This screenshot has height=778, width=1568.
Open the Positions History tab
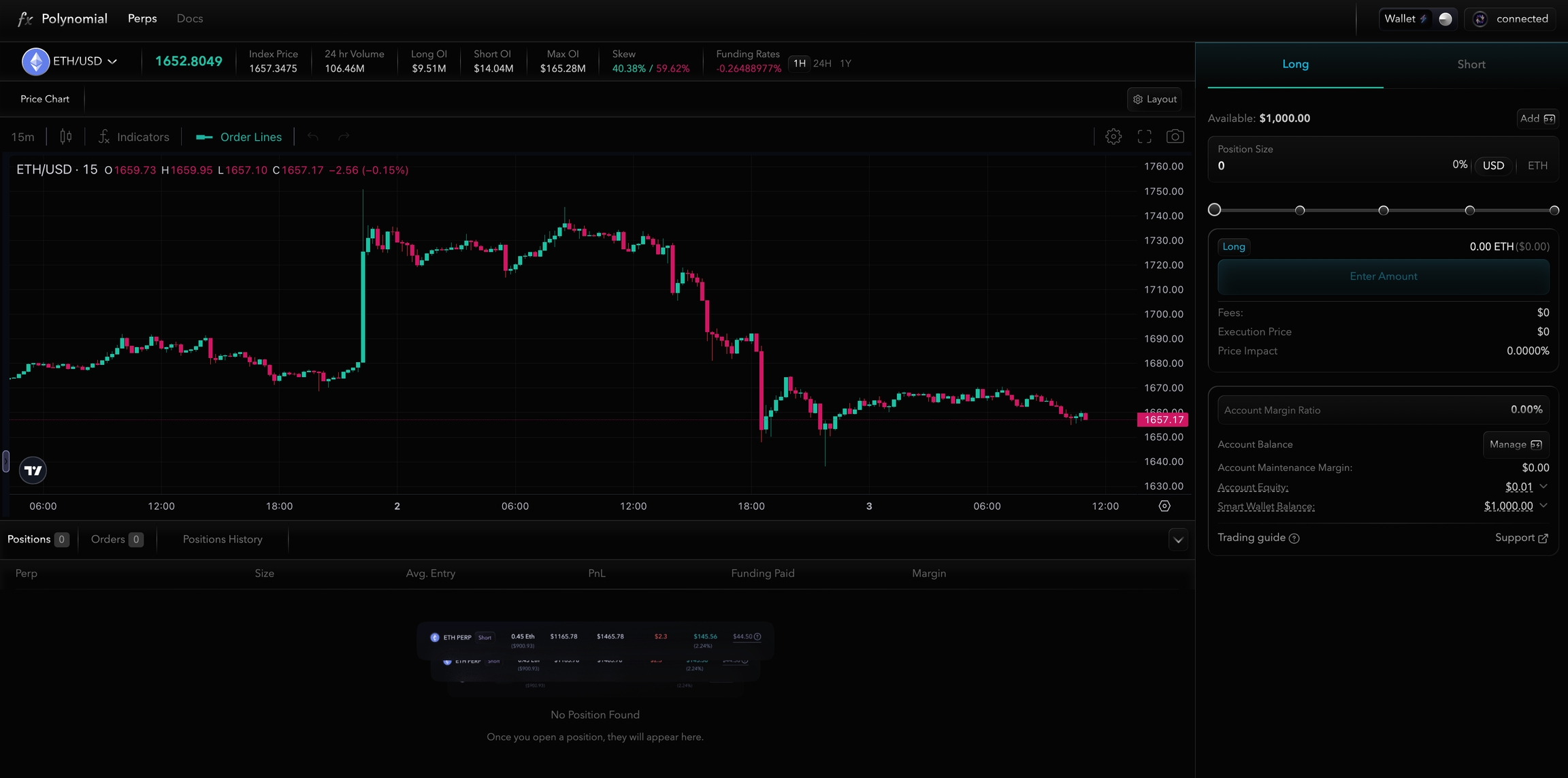tap(223, 539)
